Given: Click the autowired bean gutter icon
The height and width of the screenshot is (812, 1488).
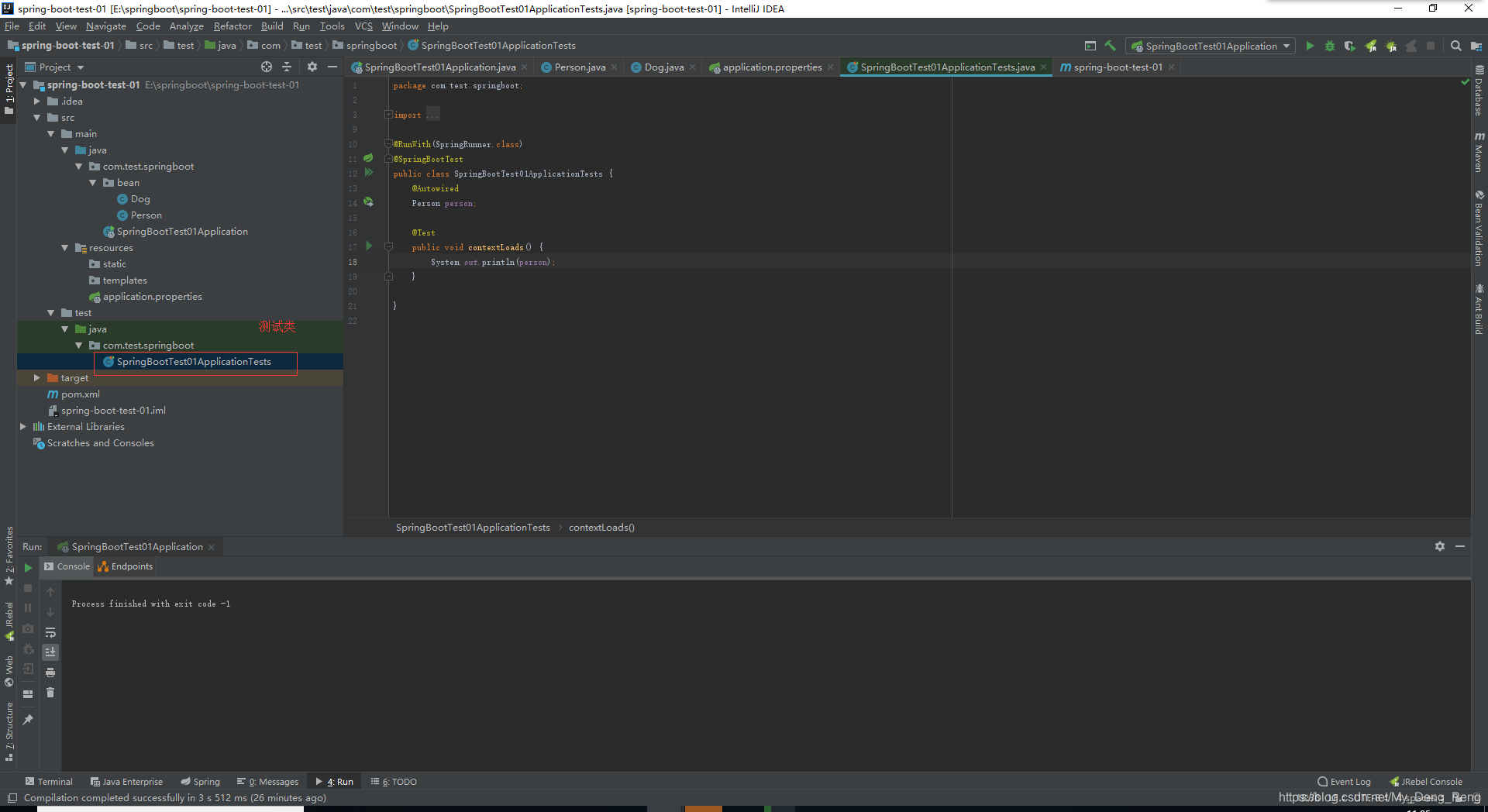Looking at the screenshot, I should [369, 202].
